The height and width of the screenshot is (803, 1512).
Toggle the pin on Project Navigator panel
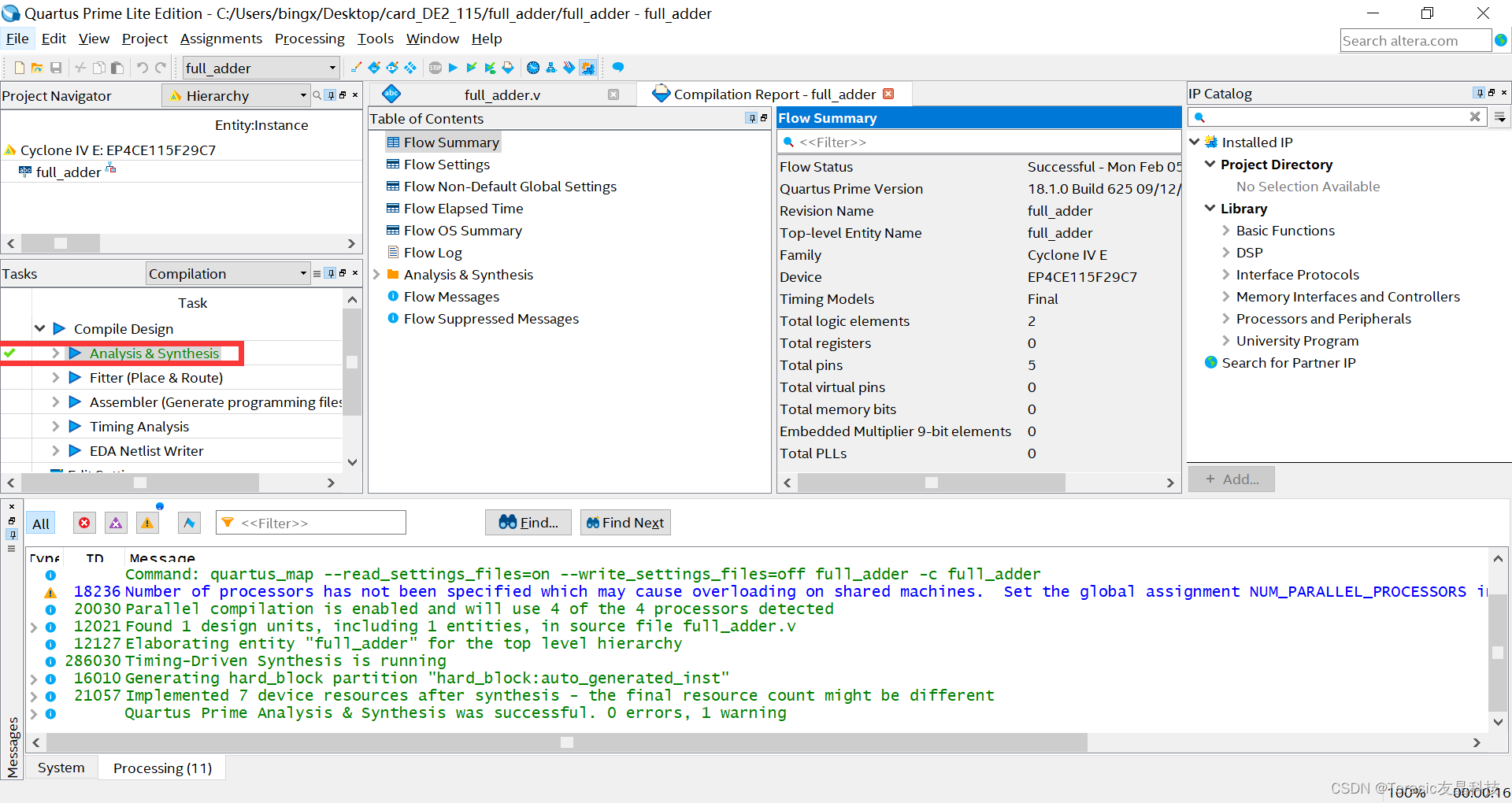coord(331,95)
